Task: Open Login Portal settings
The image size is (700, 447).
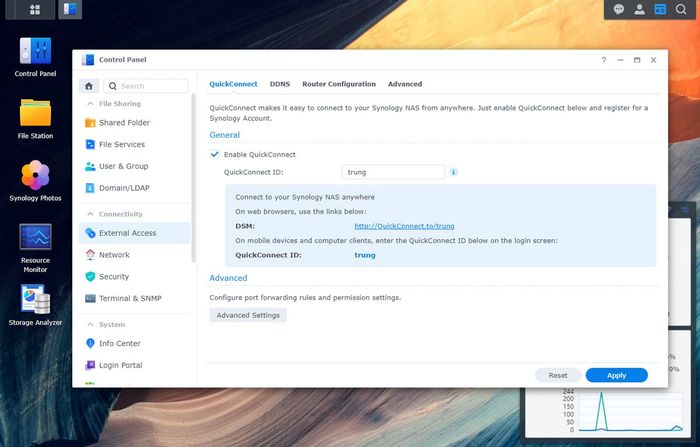Action: coord(134,365)
